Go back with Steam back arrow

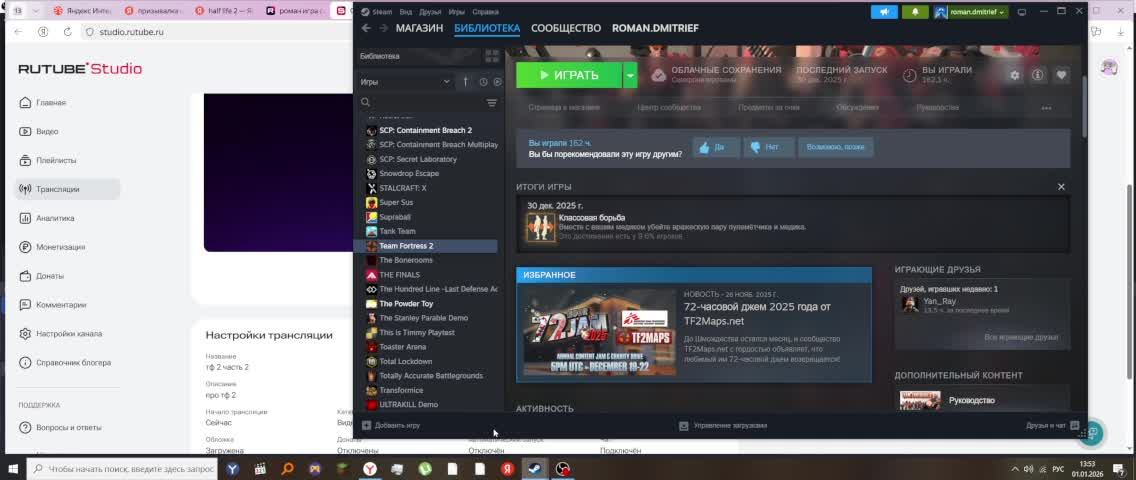[366, 28]
